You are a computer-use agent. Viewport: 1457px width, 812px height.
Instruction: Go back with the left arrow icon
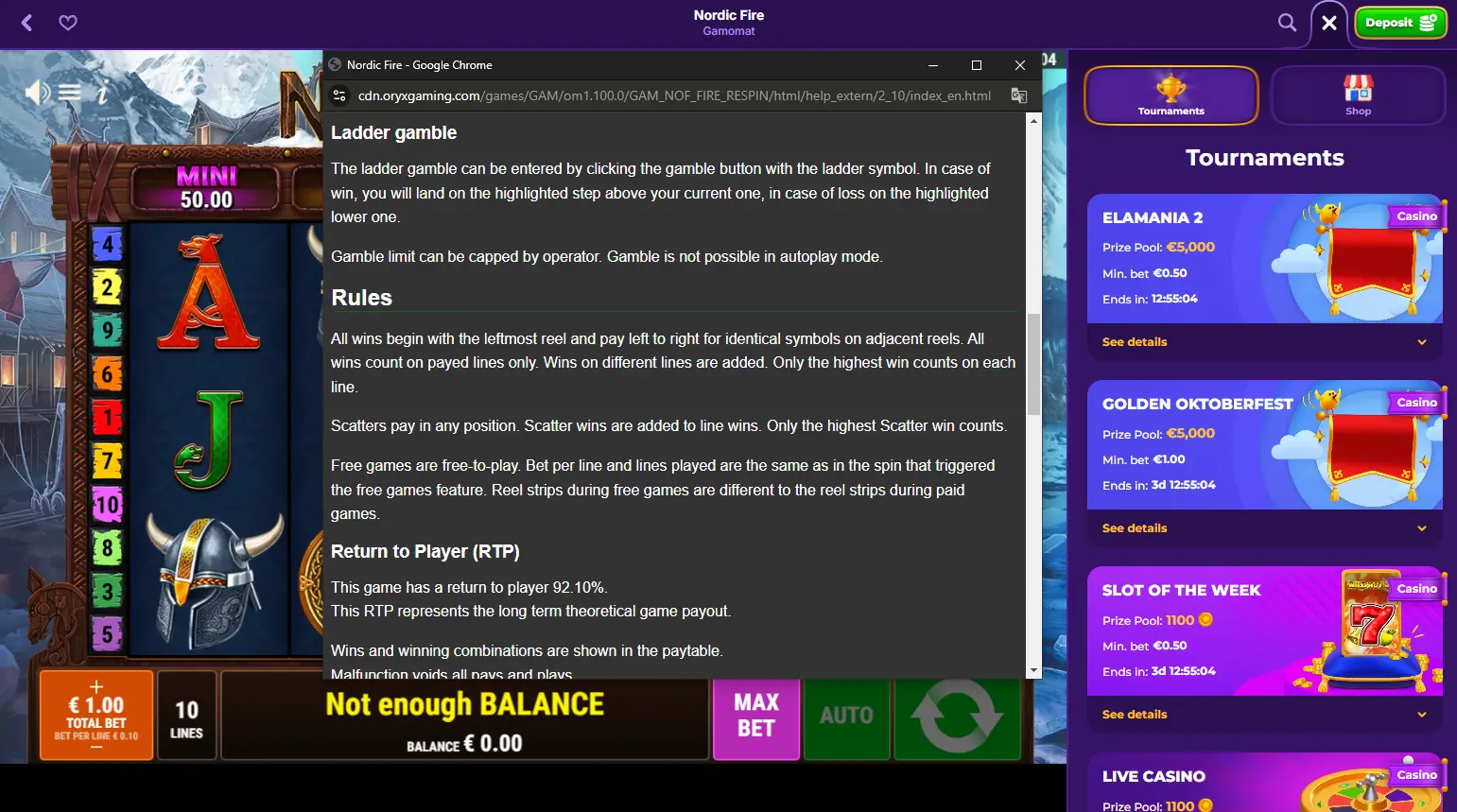(x=26, y=23)
